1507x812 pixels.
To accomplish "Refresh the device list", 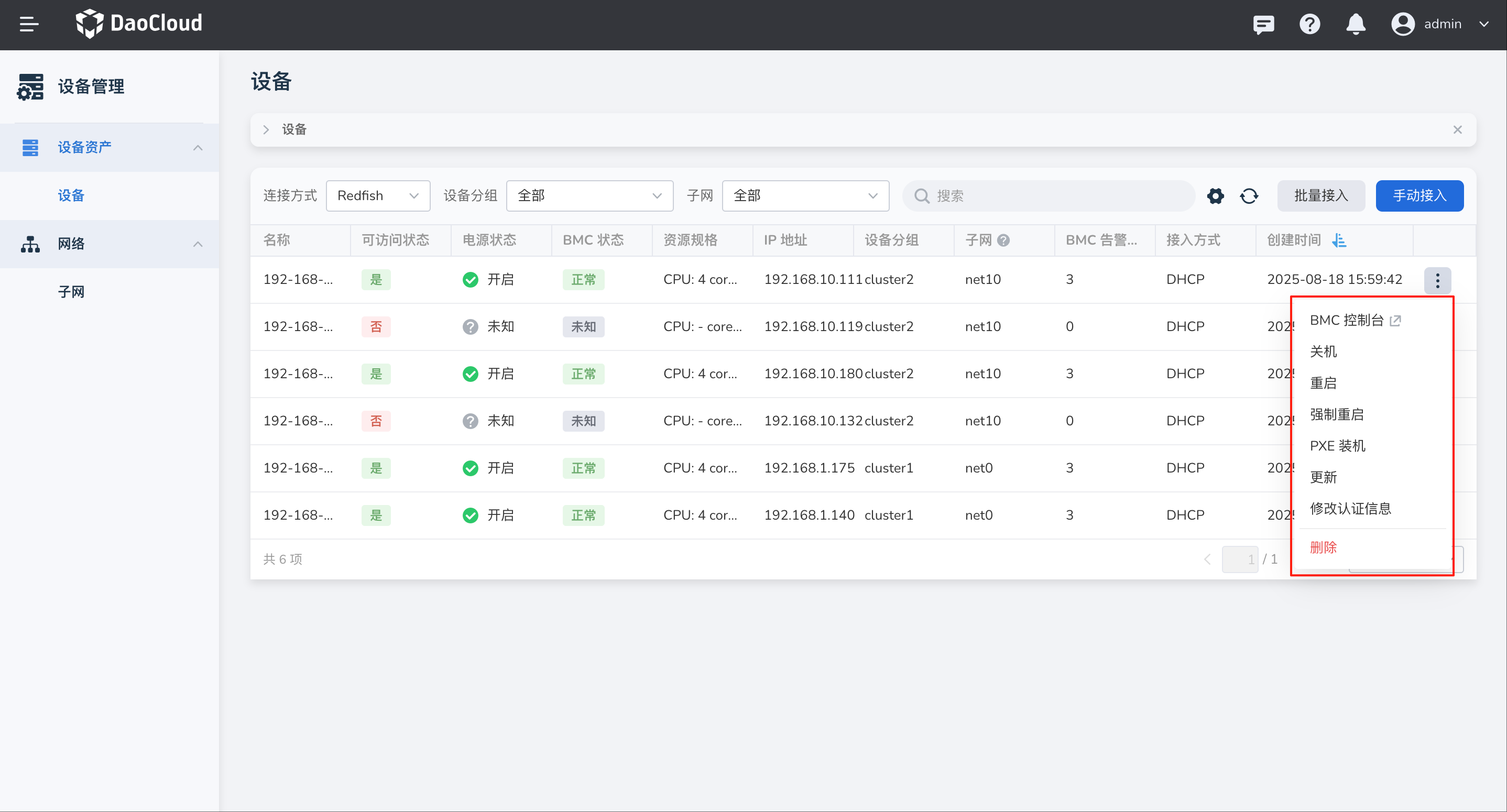I will coord(1249,196).
